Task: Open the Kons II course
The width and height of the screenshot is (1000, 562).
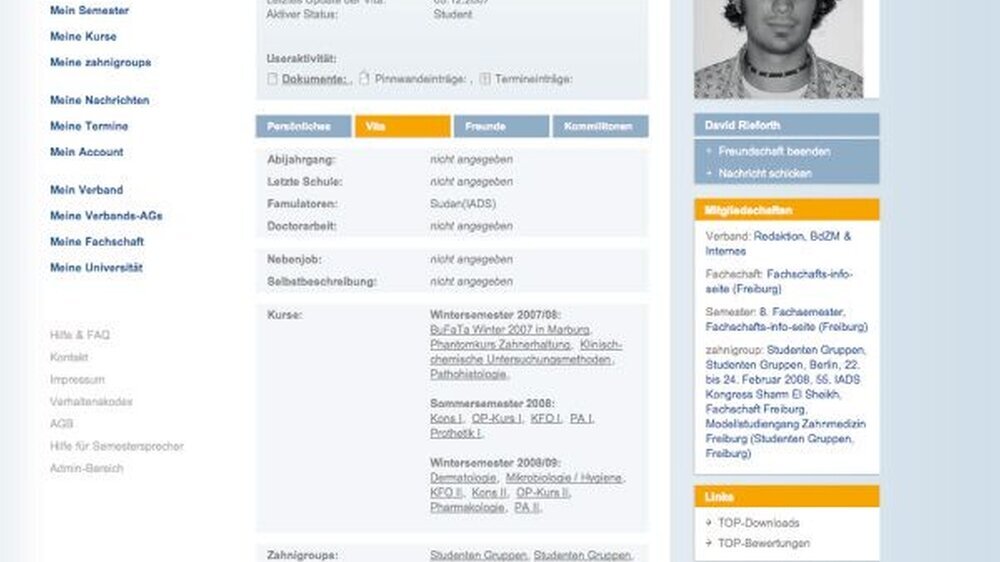Action: [x=489, y=492]
